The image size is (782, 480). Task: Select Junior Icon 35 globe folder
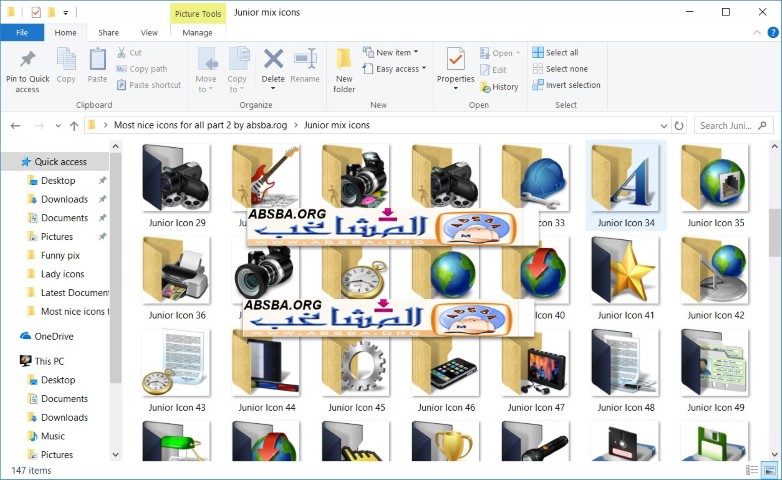click(x=715, y=178)
